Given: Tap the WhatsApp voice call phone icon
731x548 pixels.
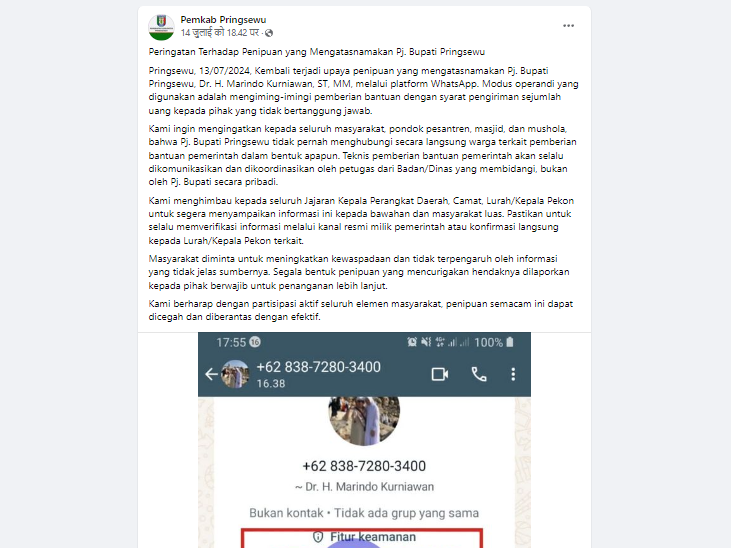Looking at the screenshot, I should pos(479,374).
